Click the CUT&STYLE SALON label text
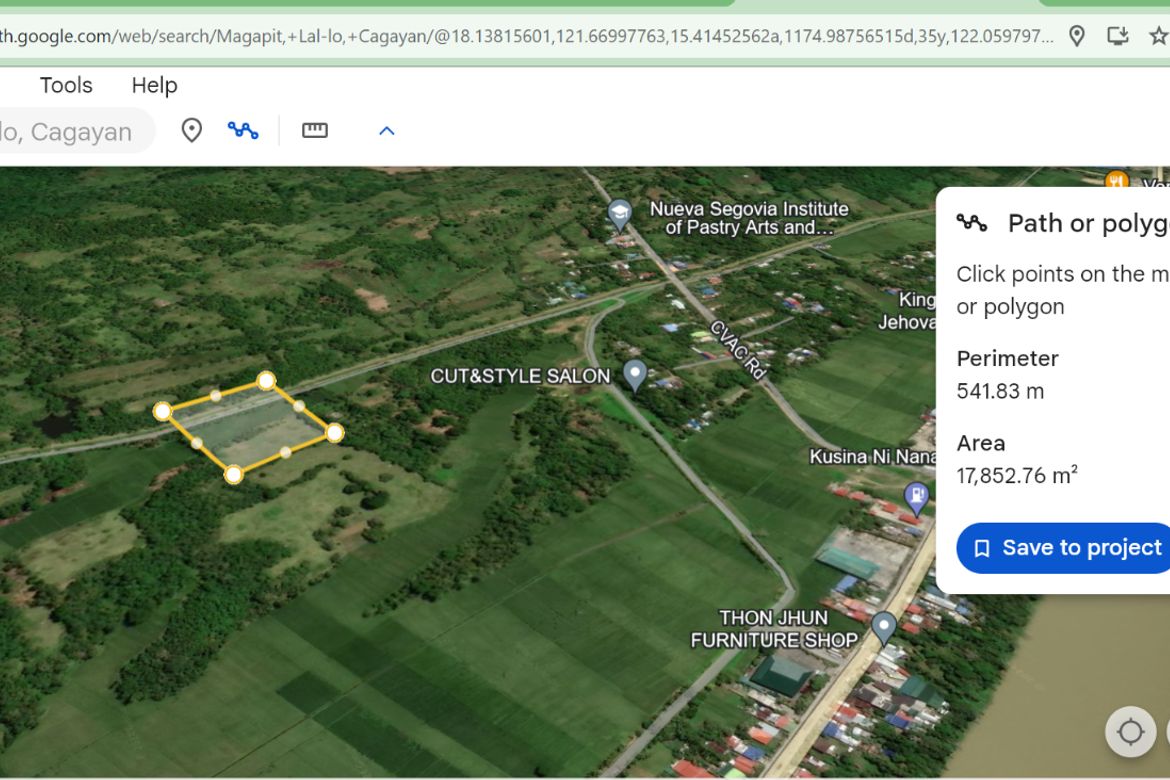This screenshot has width=1170, height=780. tap(520, 375)
